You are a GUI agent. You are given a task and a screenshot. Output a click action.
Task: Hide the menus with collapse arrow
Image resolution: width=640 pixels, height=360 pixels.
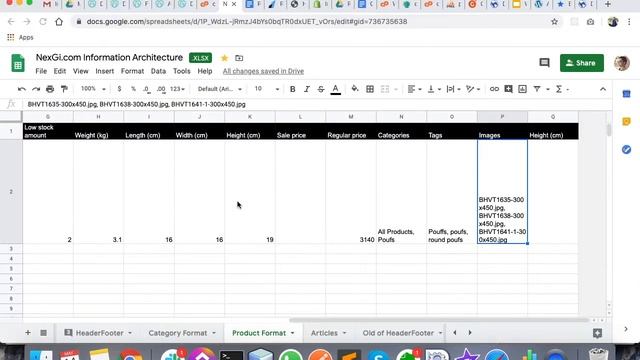603,89
